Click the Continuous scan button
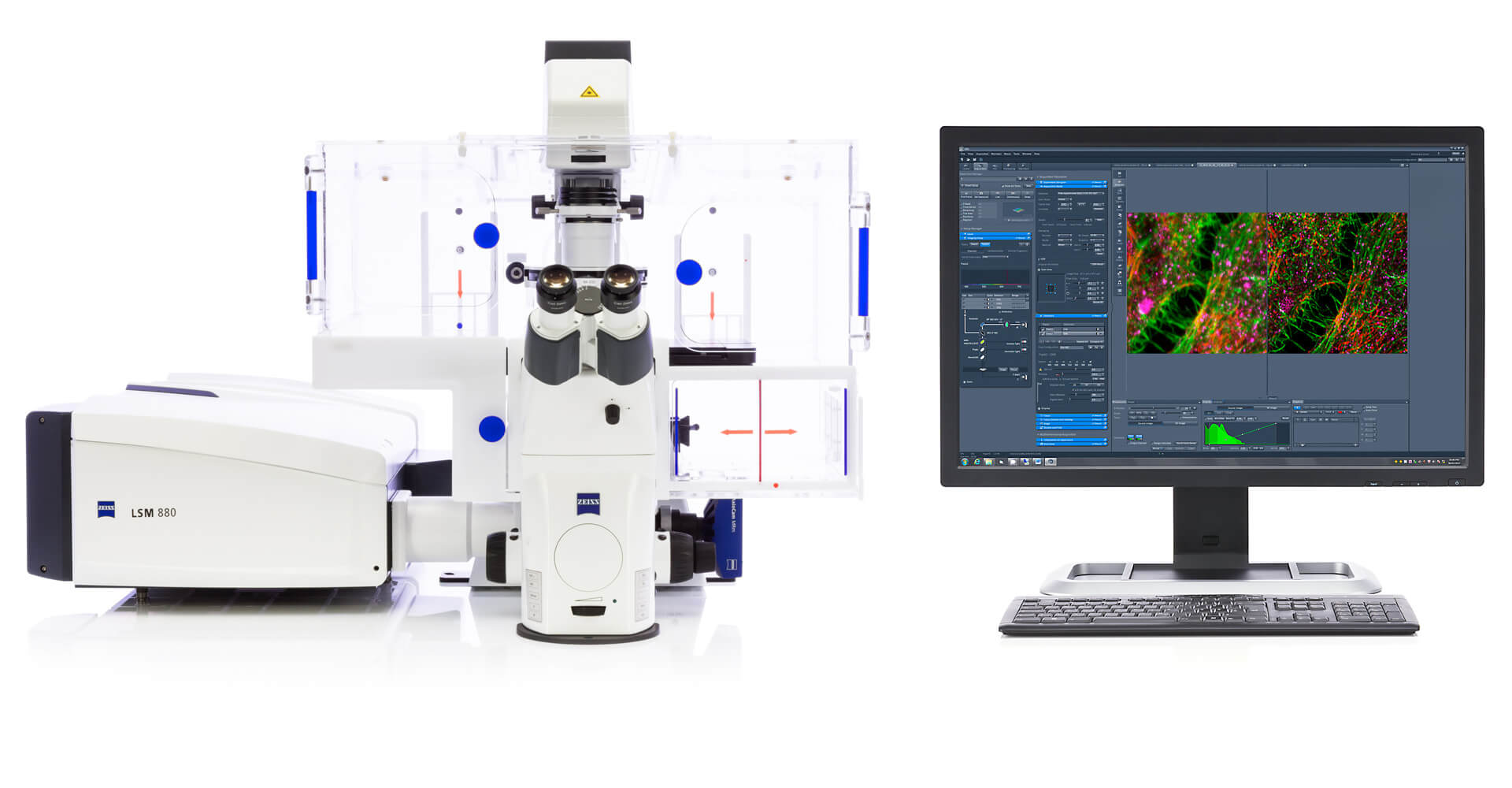 point(1014,195)
